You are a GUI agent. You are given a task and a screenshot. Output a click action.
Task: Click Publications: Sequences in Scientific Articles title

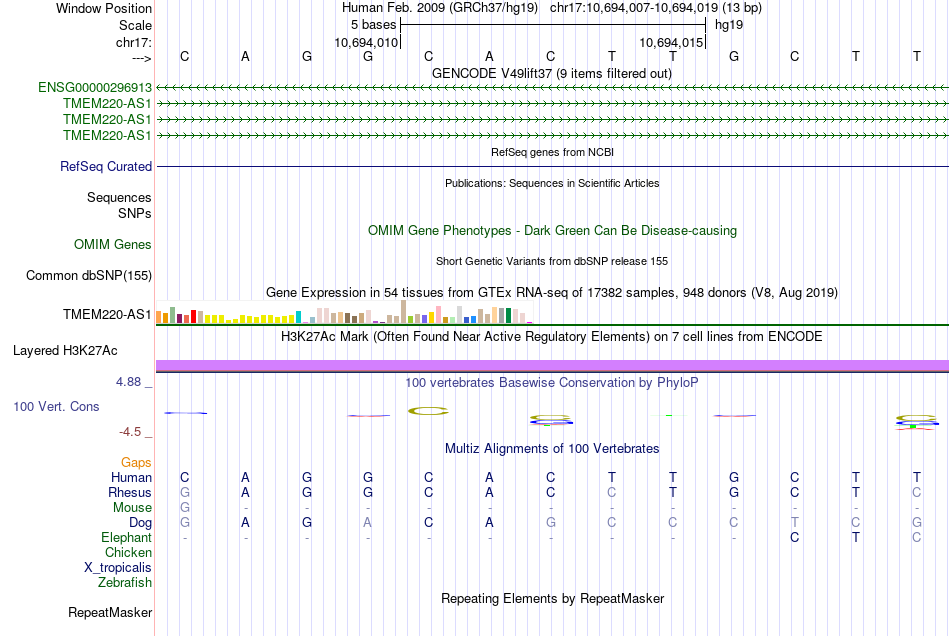click(552, 183)
